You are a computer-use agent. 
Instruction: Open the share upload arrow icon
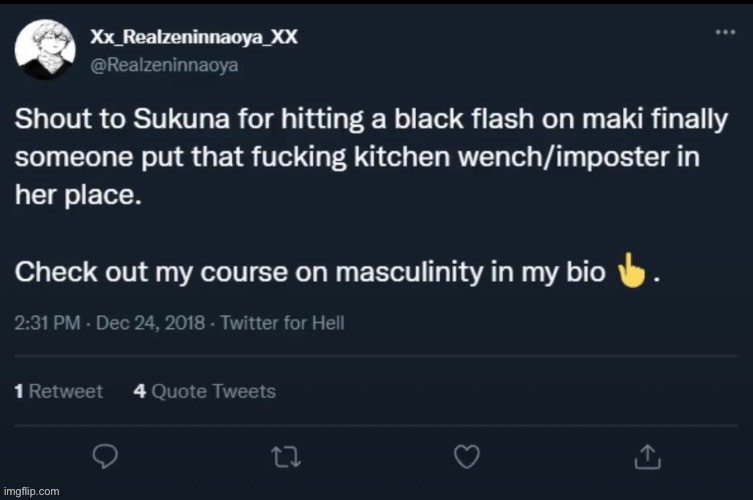[x=647, y=456]
